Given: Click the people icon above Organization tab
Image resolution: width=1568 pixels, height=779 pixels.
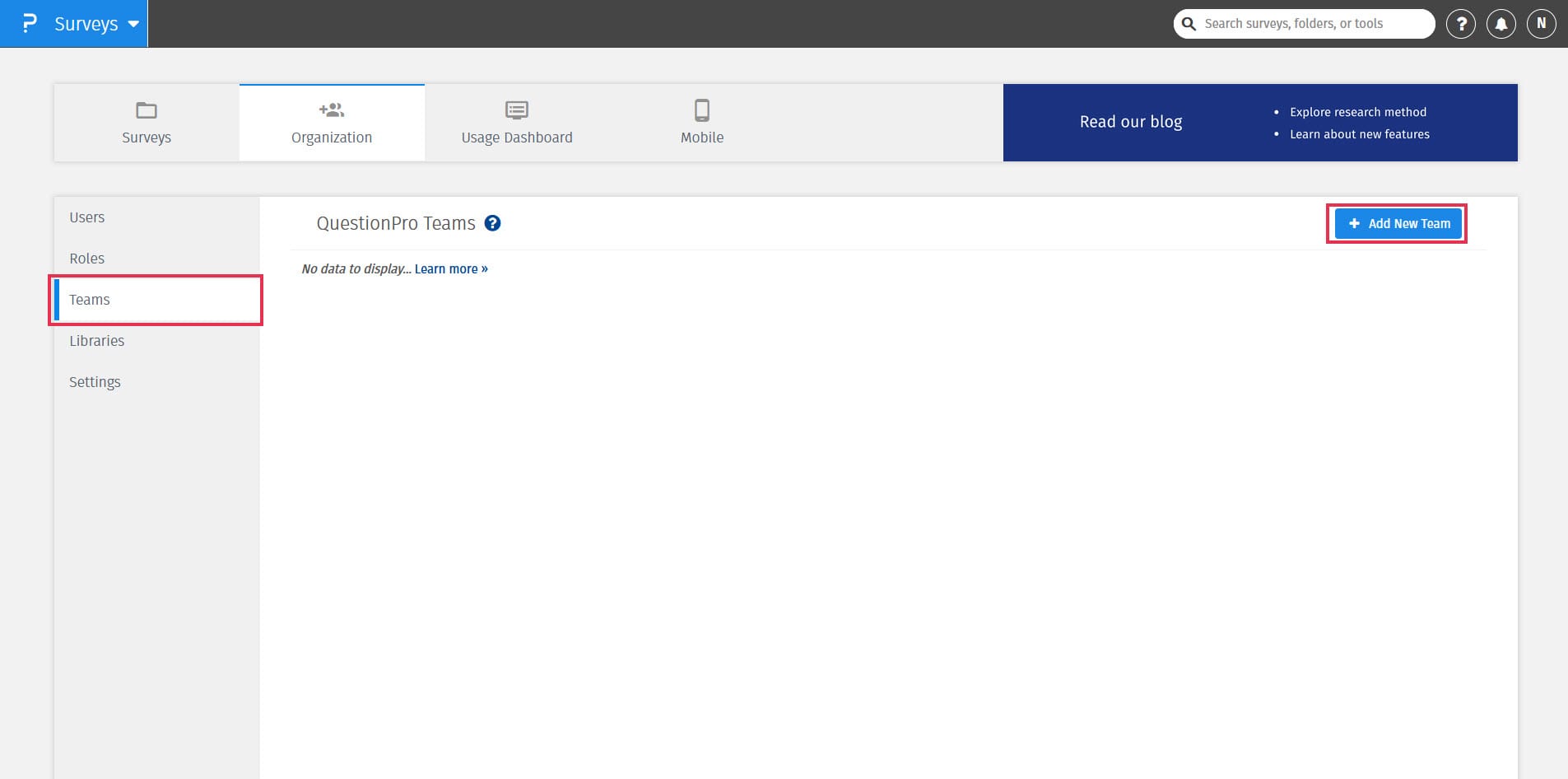Looking at the screenshot, I should 332,110.
